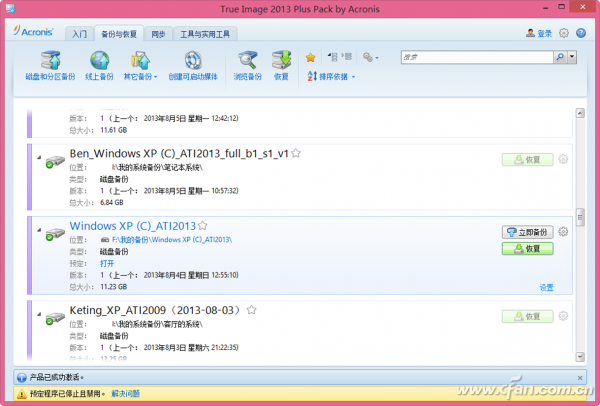Click the scroll down arrow of backup list
The width and height of the screenshot is (600, 406).
pos(580,357)
